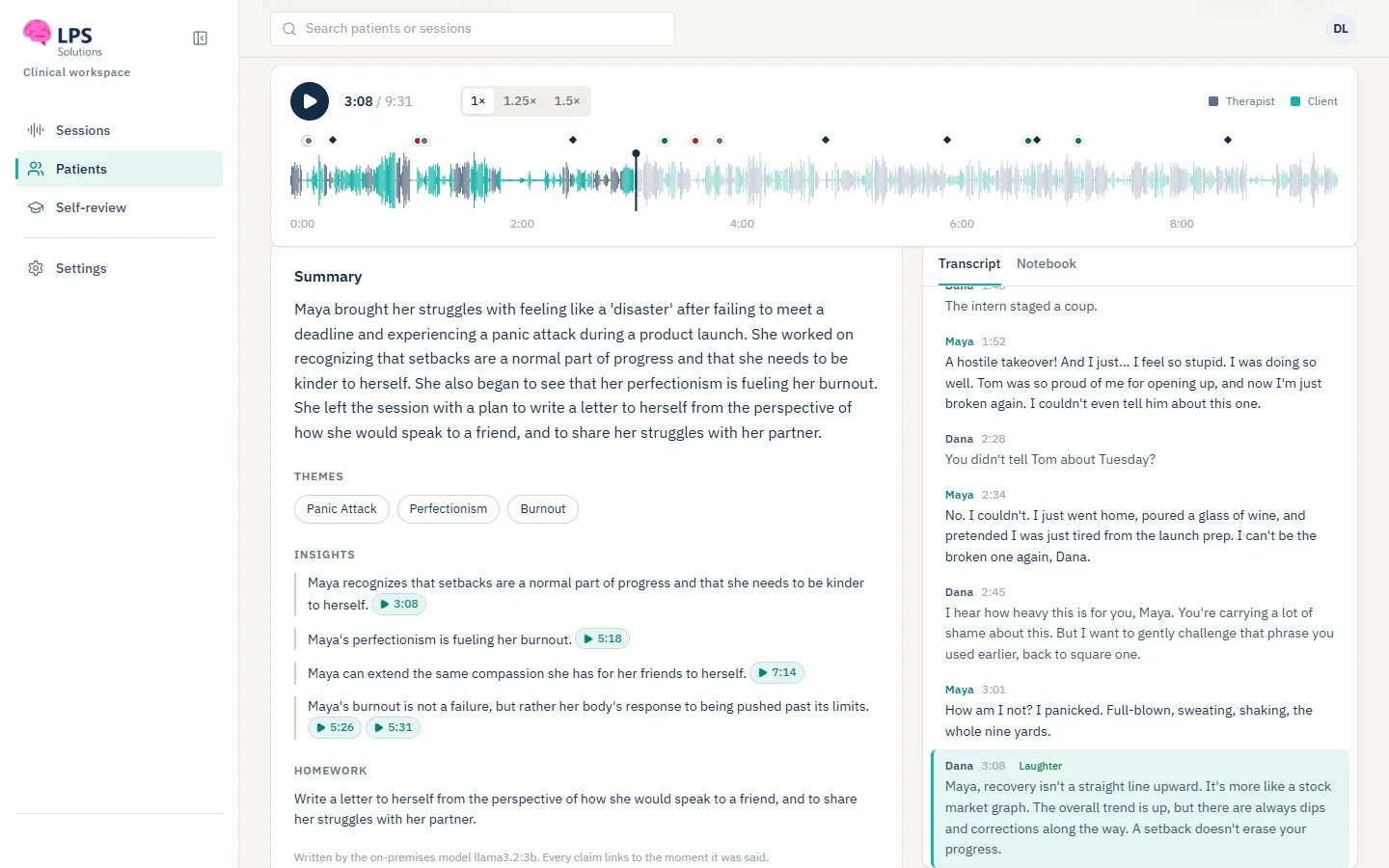Screen dimensions: 1389x868
Task: Play the 5:26 burnout insight clip
Action: coord(335,727)
